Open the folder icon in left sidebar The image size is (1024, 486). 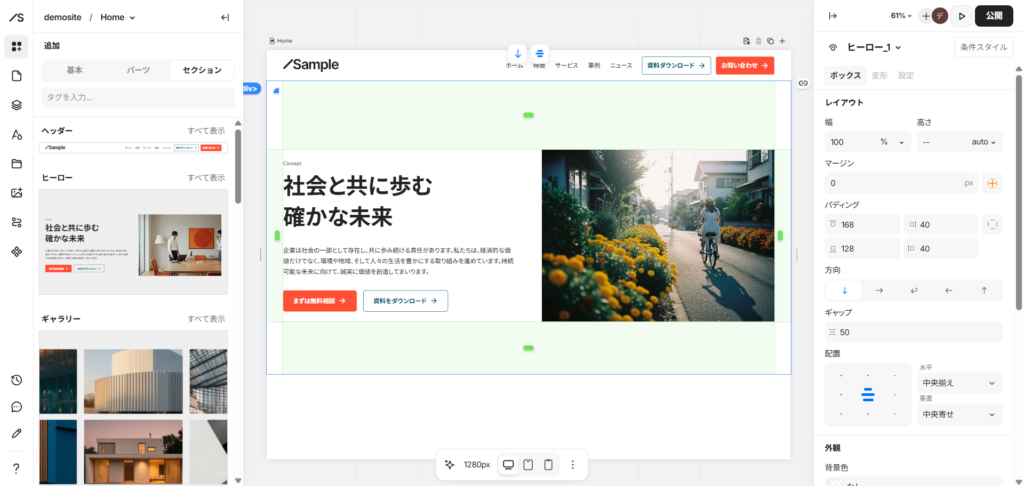click(x=16, y=164)
